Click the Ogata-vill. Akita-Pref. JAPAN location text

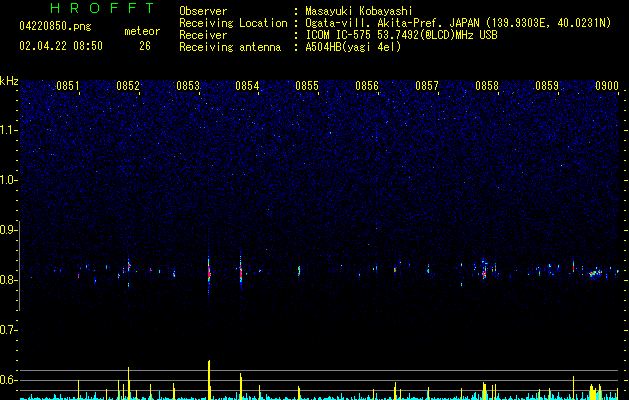pos(458,23)
